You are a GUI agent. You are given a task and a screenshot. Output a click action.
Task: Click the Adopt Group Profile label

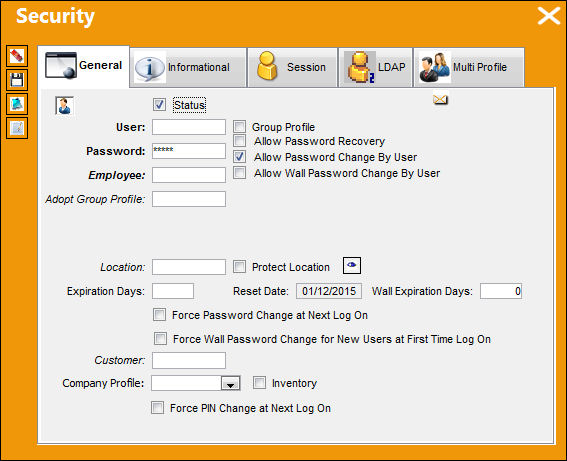[95, 199]
